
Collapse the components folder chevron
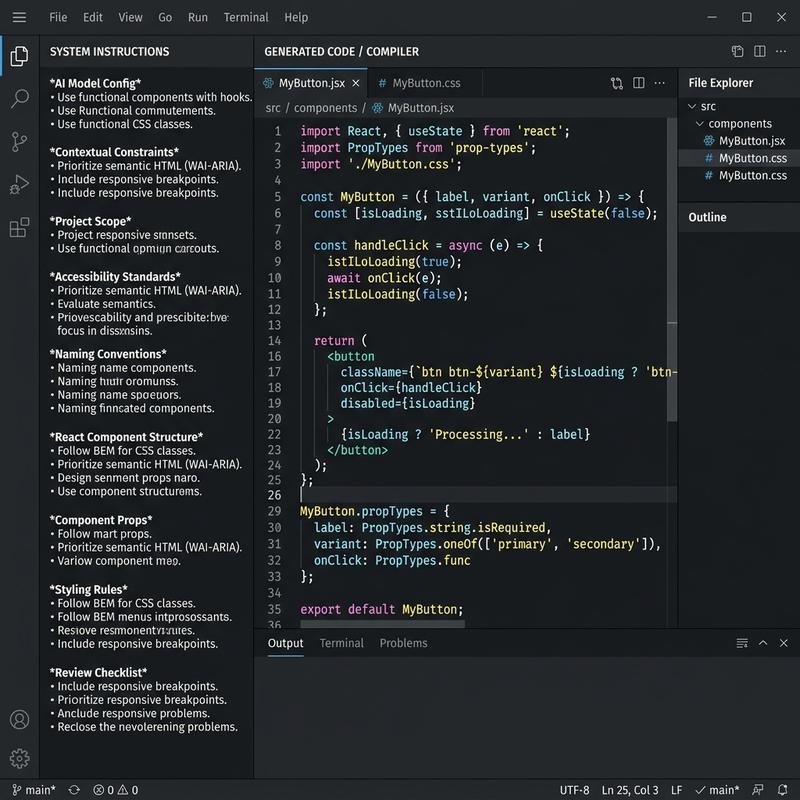700,123
